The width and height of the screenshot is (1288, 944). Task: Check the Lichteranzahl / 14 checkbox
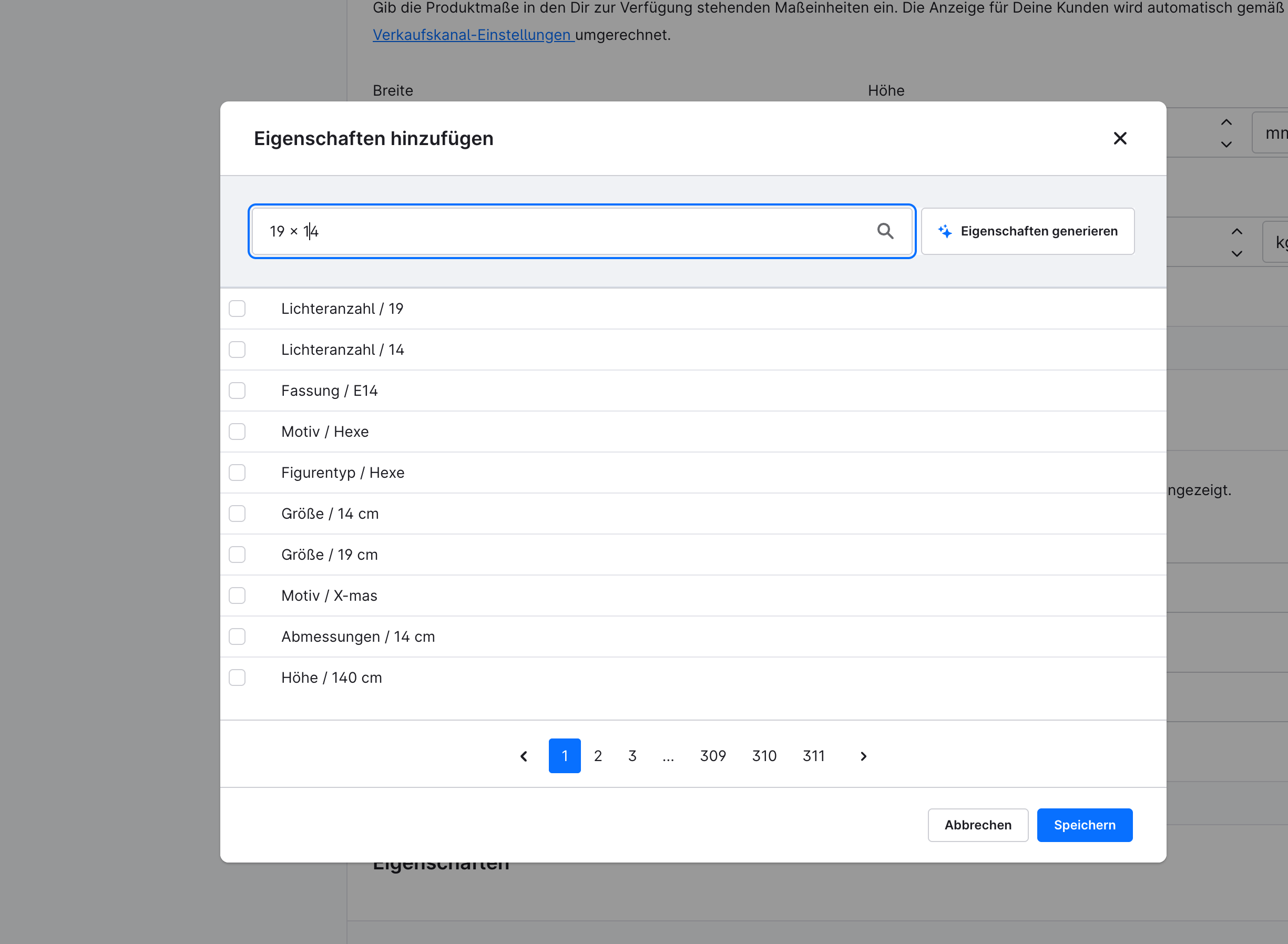point(237,350)
